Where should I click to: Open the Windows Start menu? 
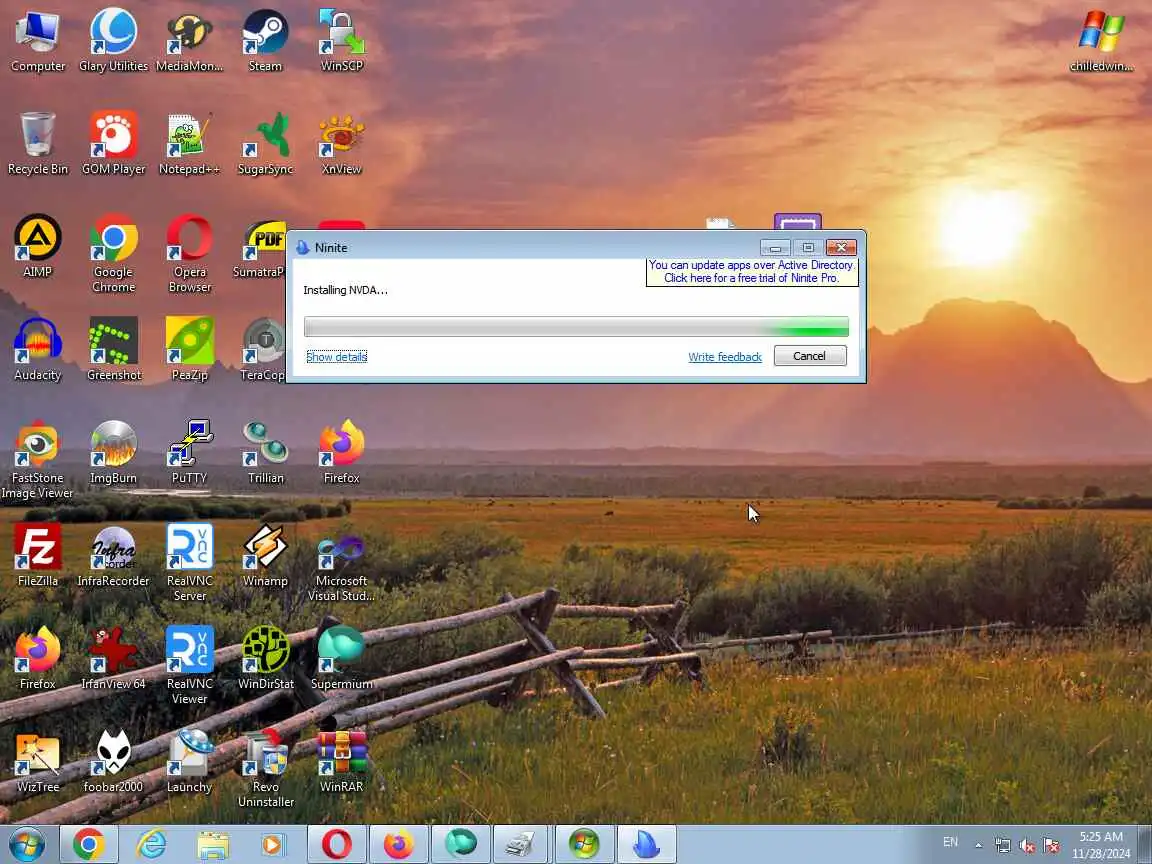click(x=26, y=845)
